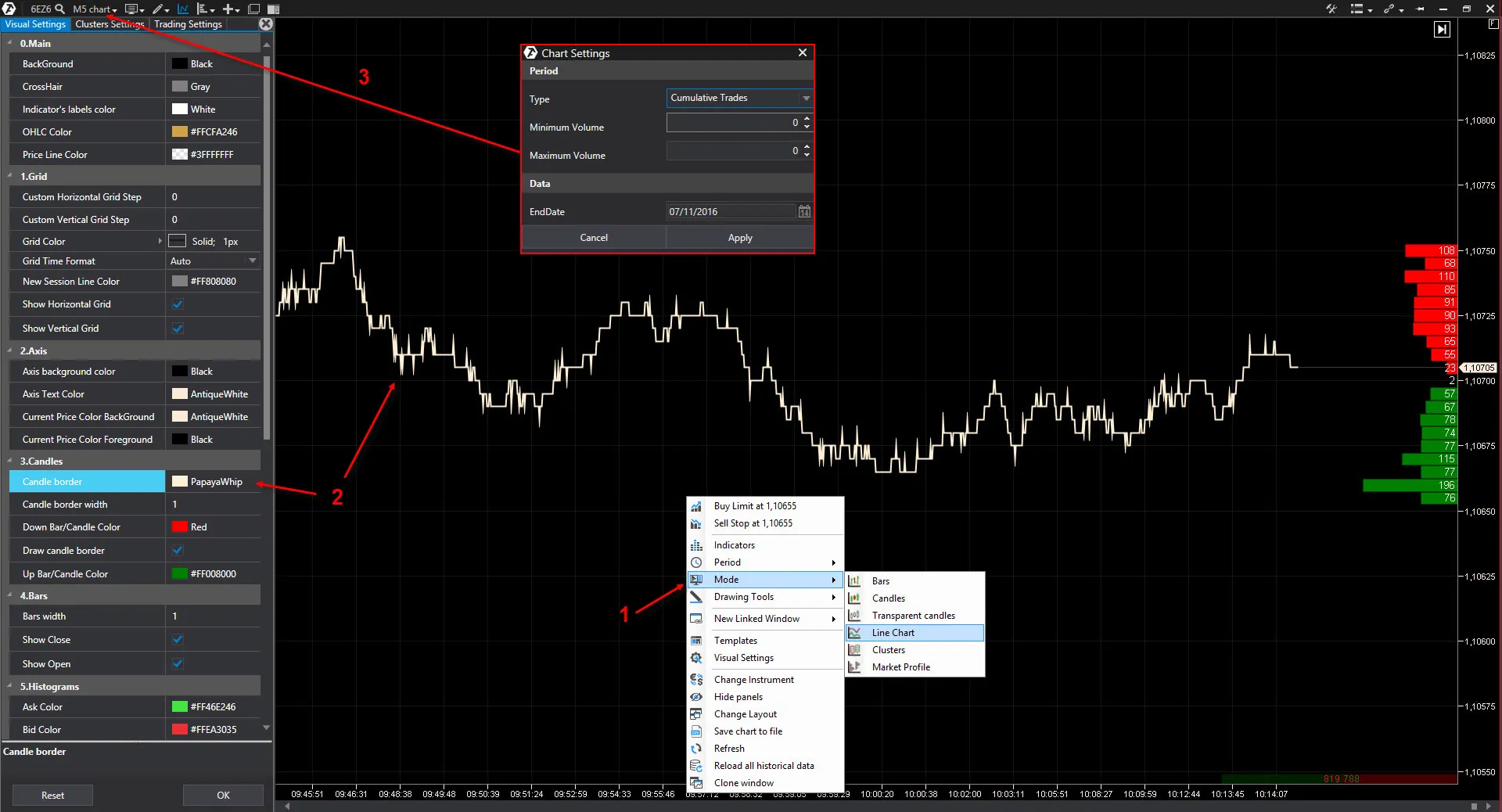Toggle the Show Vertical Grid checkbox
This screenshot has height=812, width=1502.
(x=178, y=329)
